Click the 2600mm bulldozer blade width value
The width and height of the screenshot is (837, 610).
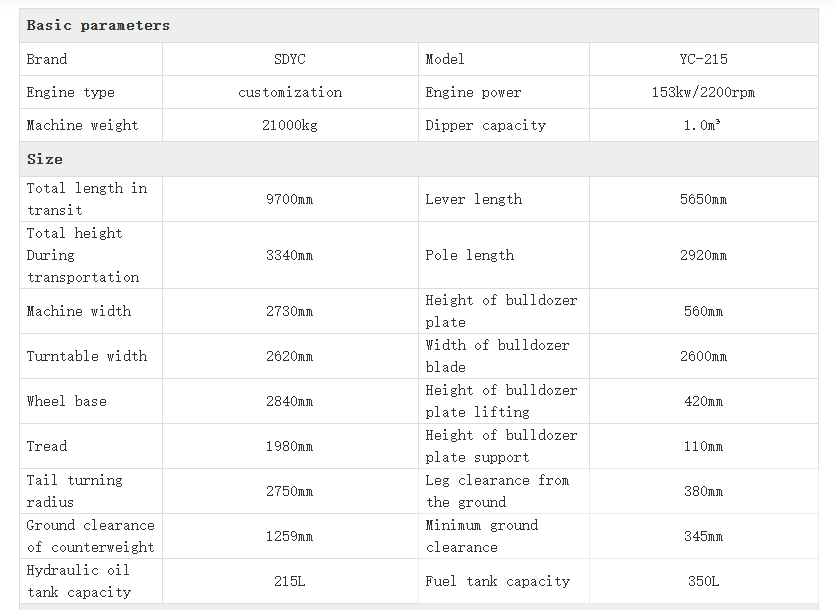coord(703,356)
